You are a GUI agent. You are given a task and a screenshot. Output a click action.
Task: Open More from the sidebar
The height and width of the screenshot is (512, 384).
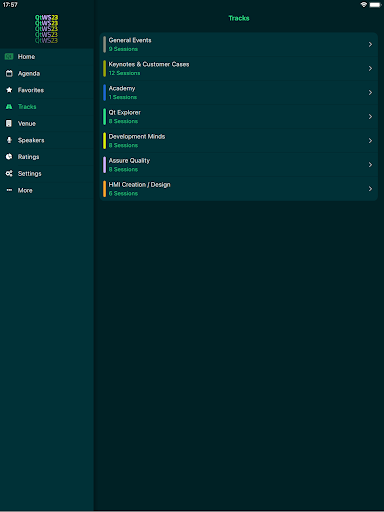point(47,190)
